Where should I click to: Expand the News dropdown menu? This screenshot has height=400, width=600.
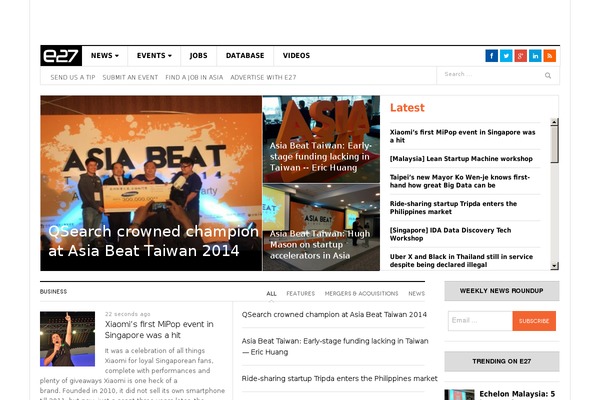[x=105, y=56]
